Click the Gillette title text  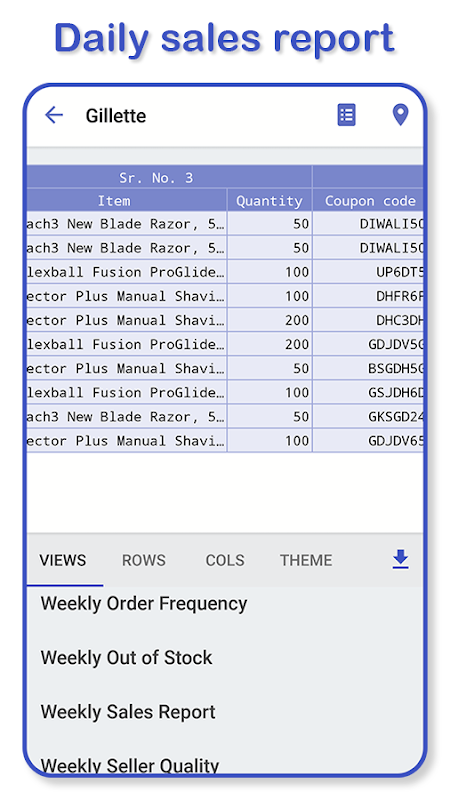click(x=116, y=116)
